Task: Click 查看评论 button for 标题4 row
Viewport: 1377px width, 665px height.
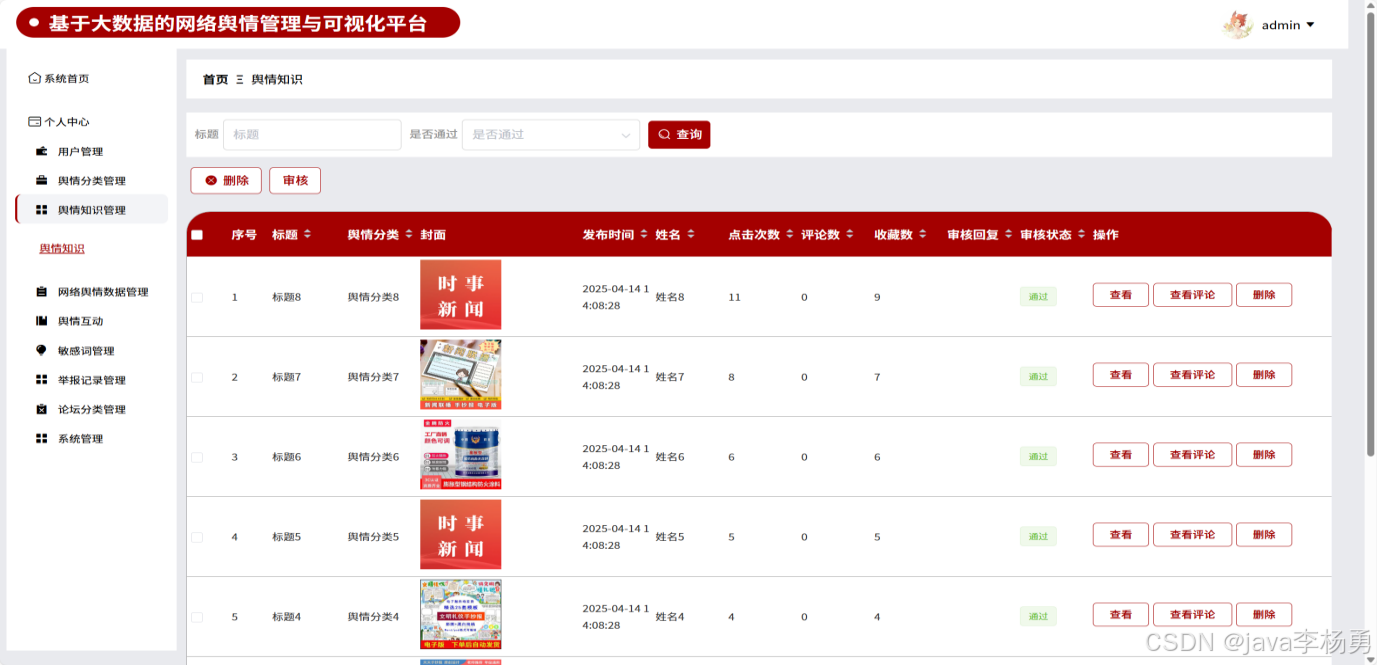Action: point(1192,615)
